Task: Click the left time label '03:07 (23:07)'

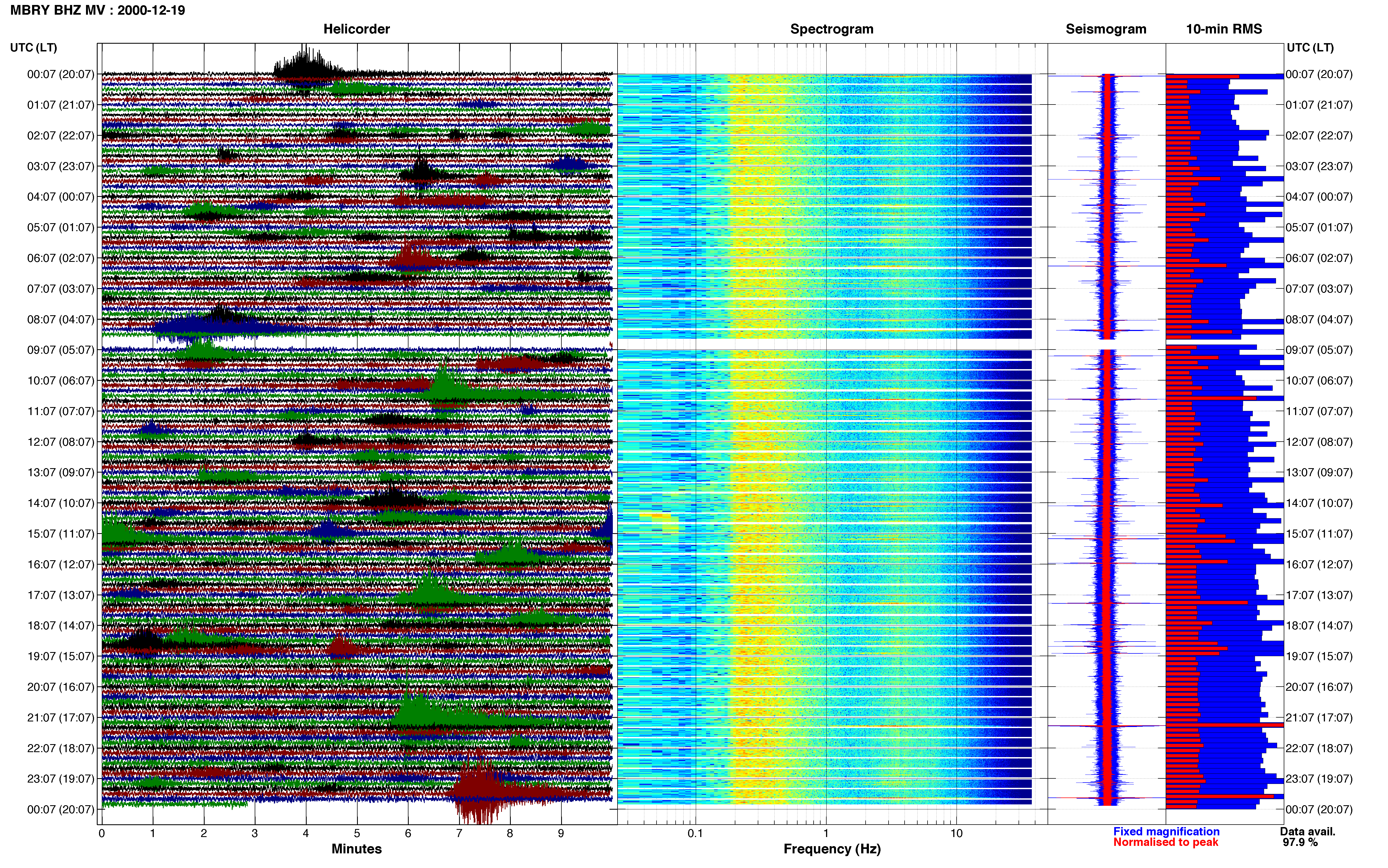Action: coord(60,166)
